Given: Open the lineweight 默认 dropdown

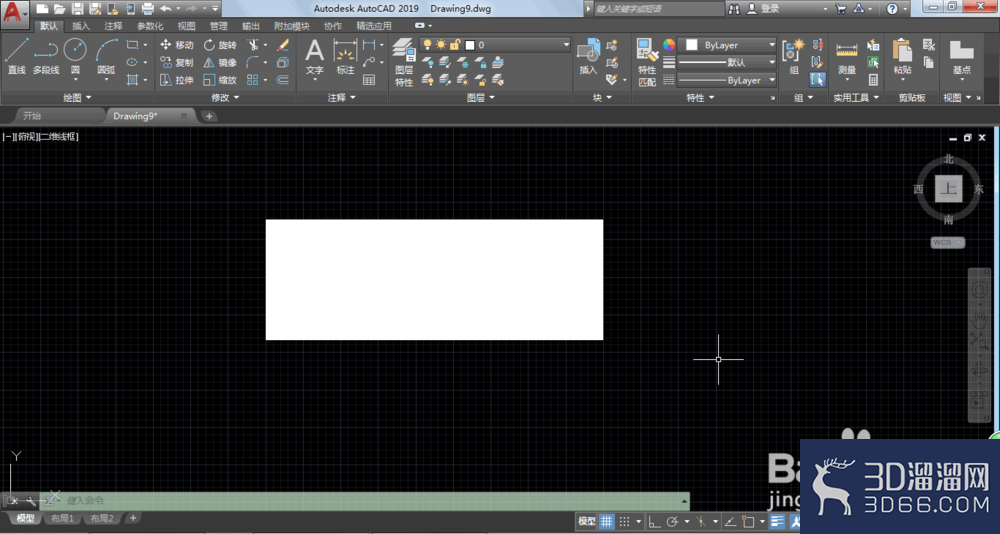Looking at the screenshot, I should tap(727, 63).
